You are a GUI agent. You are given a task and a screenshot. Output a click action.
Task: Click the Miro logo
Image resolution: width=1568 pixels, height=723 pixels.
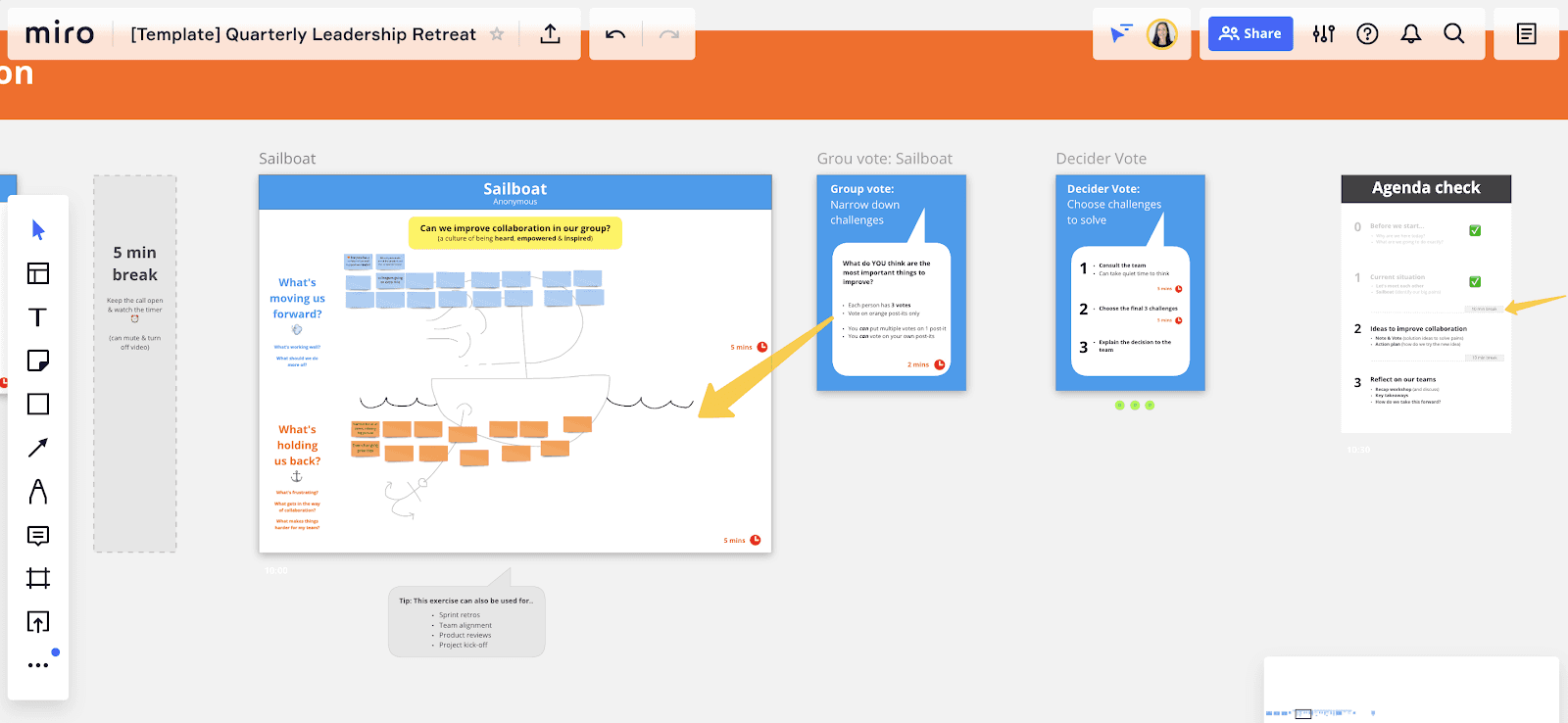pyautogui.click(x=60, y=33)
